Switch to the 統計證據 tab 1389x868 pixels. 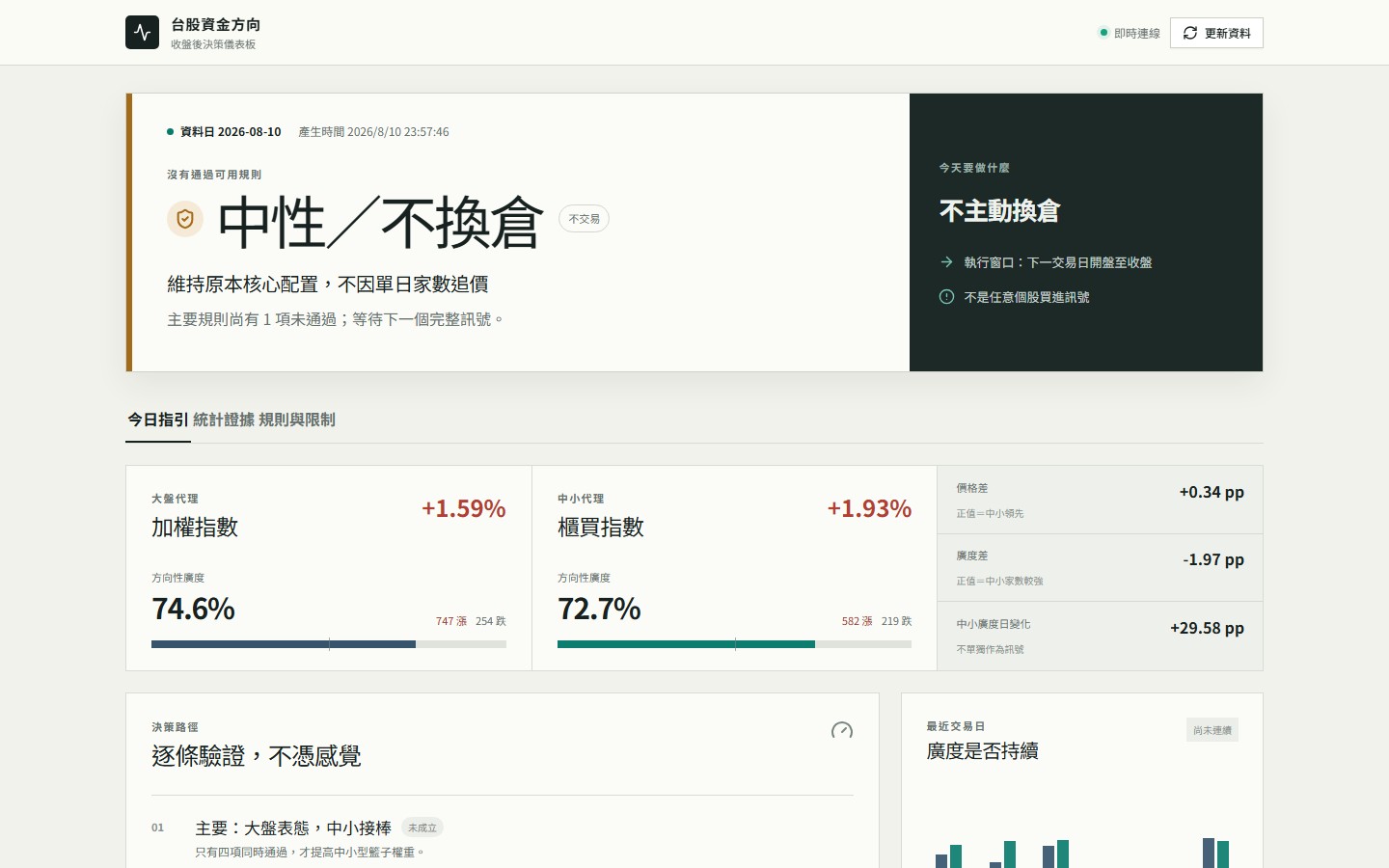(x=224, y=420)
